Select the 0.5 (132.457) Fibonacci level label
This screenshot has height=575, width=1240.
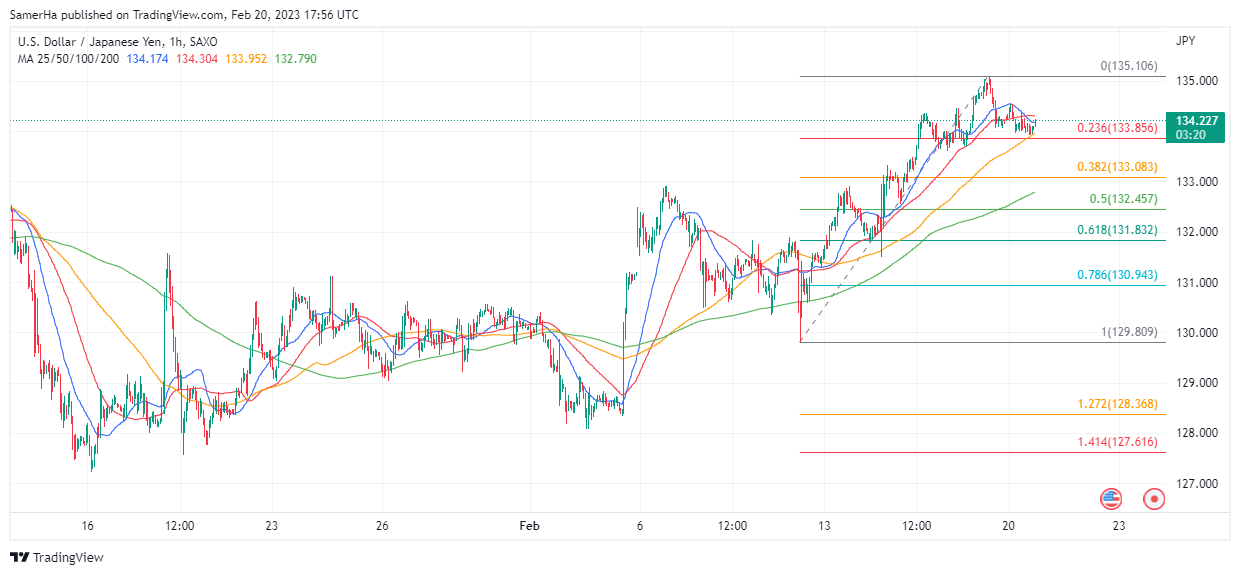point(1122,199)
